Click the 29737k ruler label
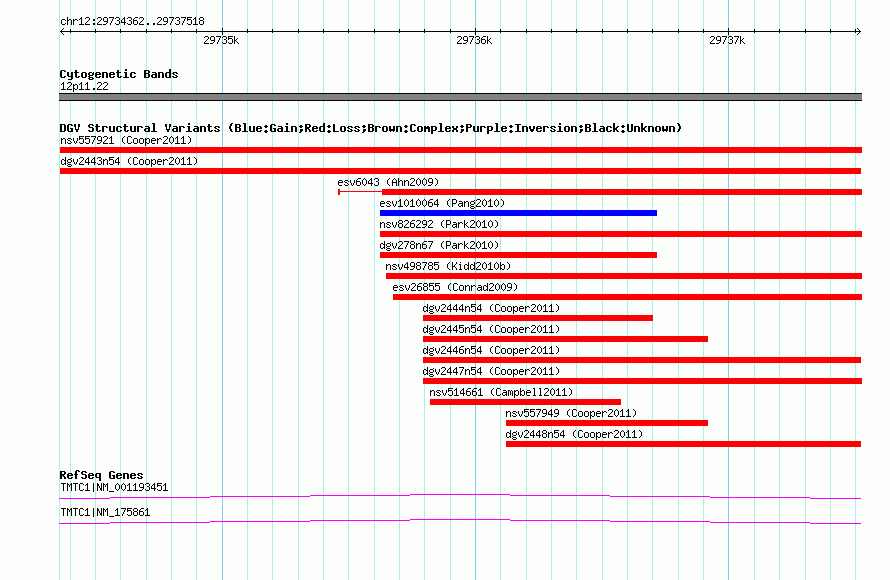The height and width of the screenshot is (580, 890). point(727,40)
